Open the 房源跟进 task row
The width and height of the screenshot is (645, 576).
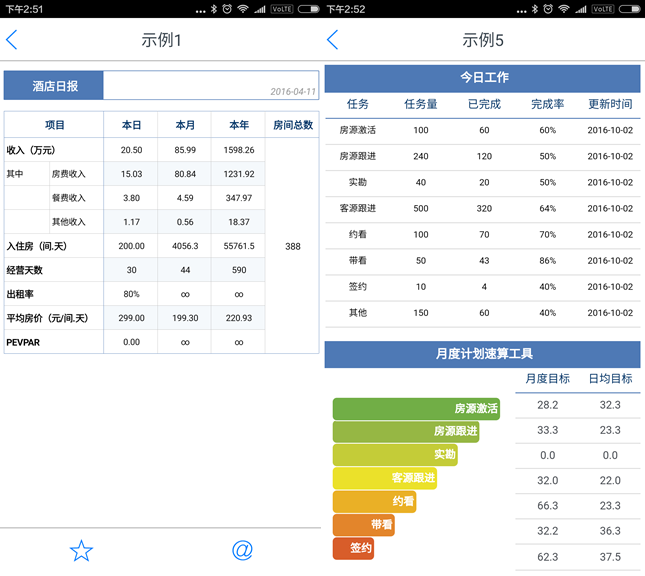(482, 156)
